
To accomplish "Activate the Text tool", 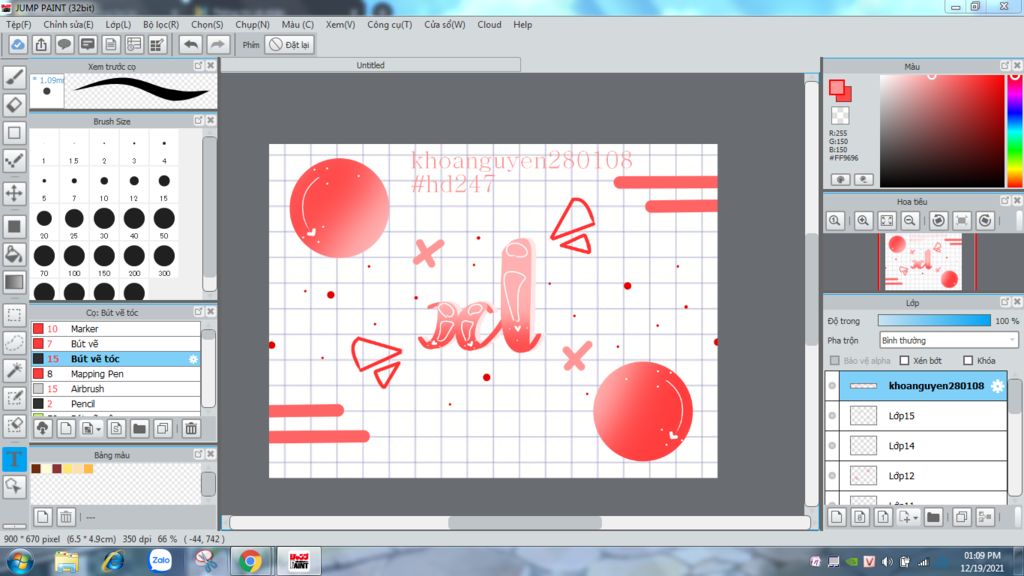I will point(14,458).
